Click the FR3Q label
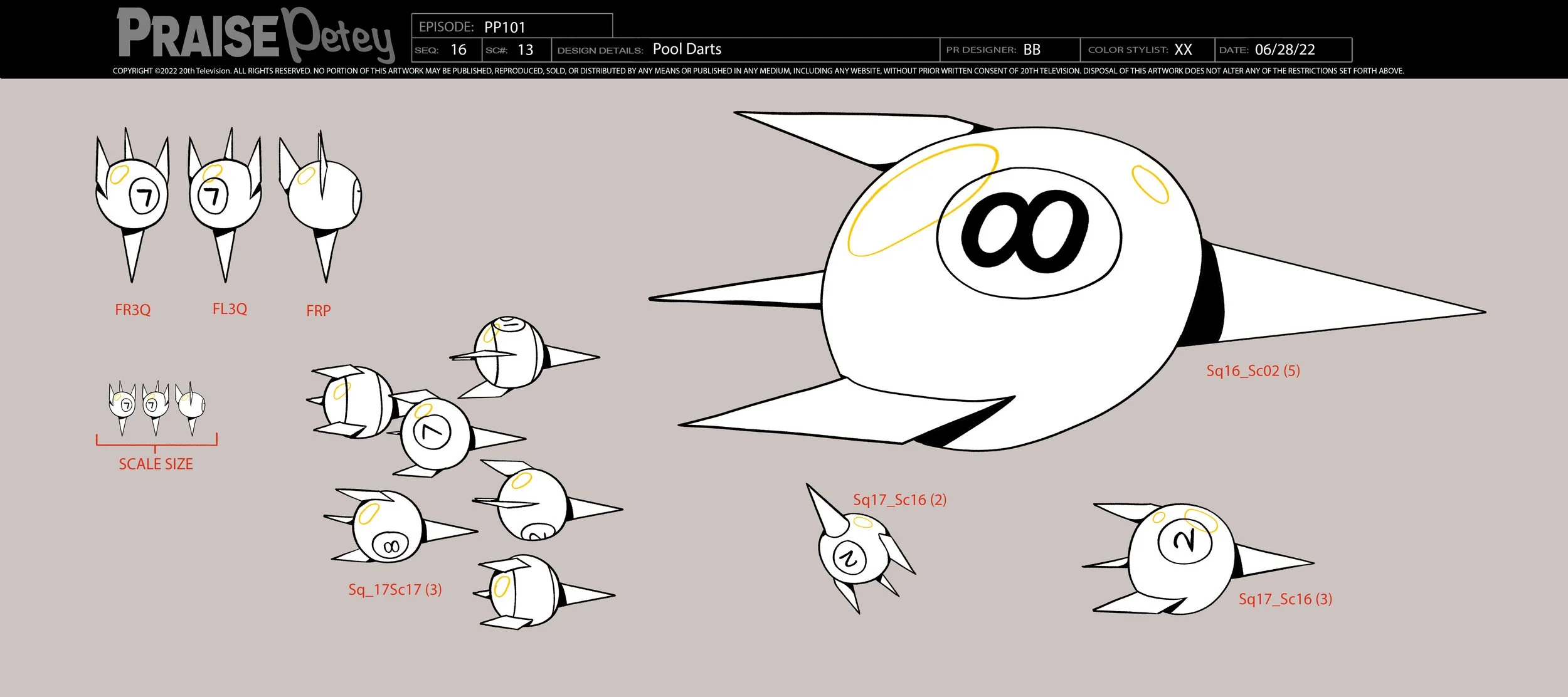The height and width of the screenshot is (697, 1568). pyautogui.click(x=132, y=310)
